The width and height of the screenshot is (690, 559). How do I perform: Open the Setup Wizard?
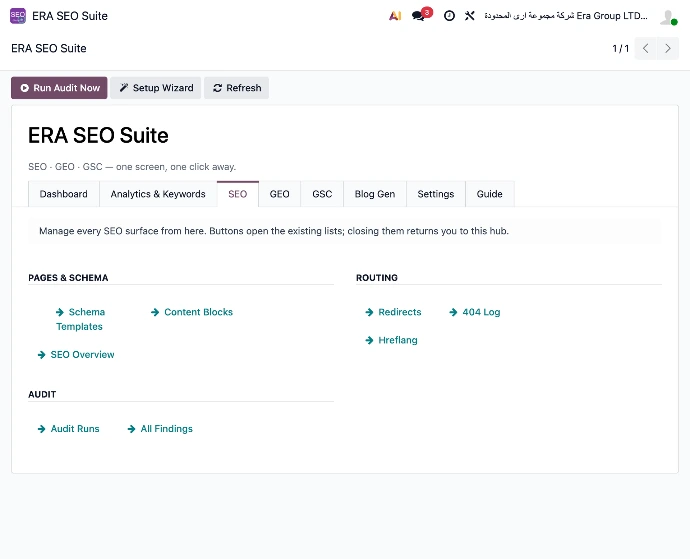click(x=156, y=88)
